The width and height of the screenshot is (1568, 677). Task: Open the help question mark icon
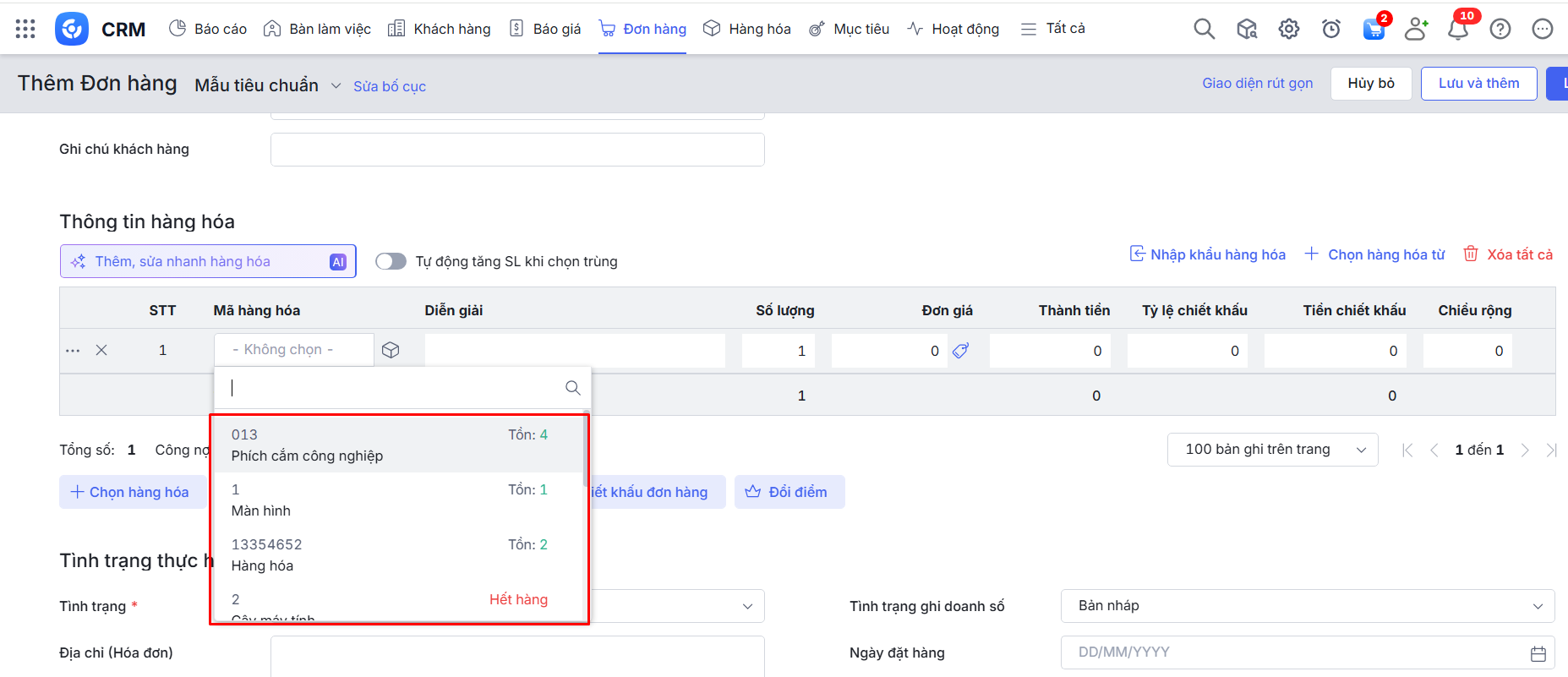1500,30
